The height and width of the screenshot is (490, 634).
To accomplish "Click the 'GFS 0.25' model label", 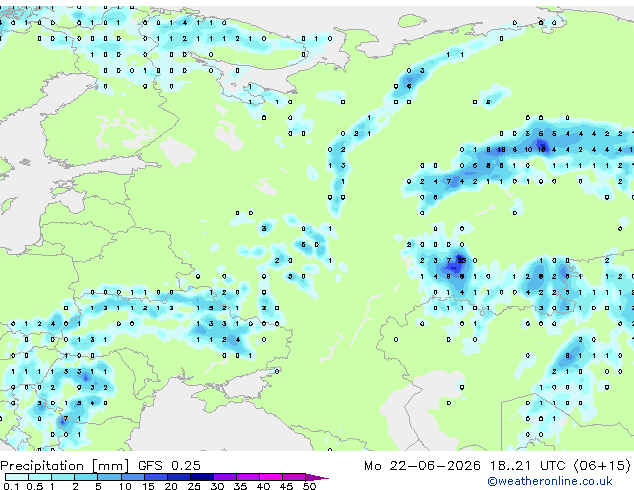I will 169,466.
